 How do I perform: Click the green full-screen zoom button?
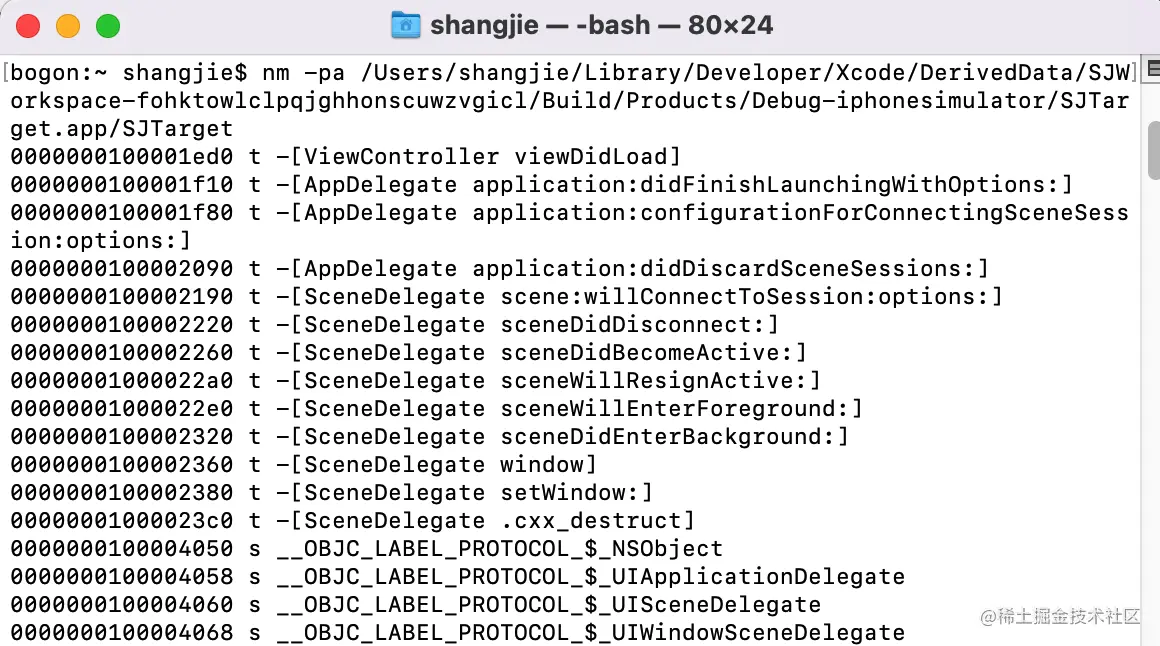(108, 26)
